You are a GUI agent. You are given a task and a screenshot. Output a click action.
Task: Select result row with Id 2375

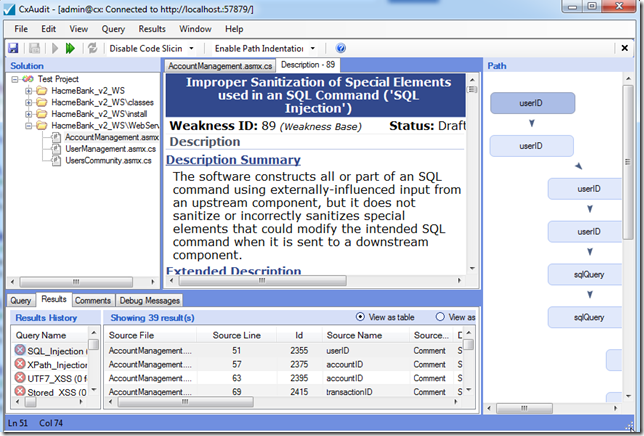click(x=283, y=364)
